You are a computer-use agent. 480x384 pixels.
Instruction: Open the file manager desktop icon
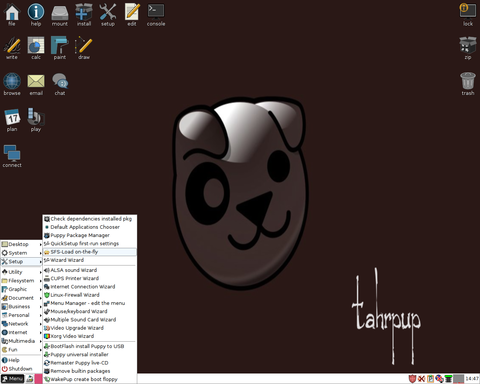coord(12,14)
